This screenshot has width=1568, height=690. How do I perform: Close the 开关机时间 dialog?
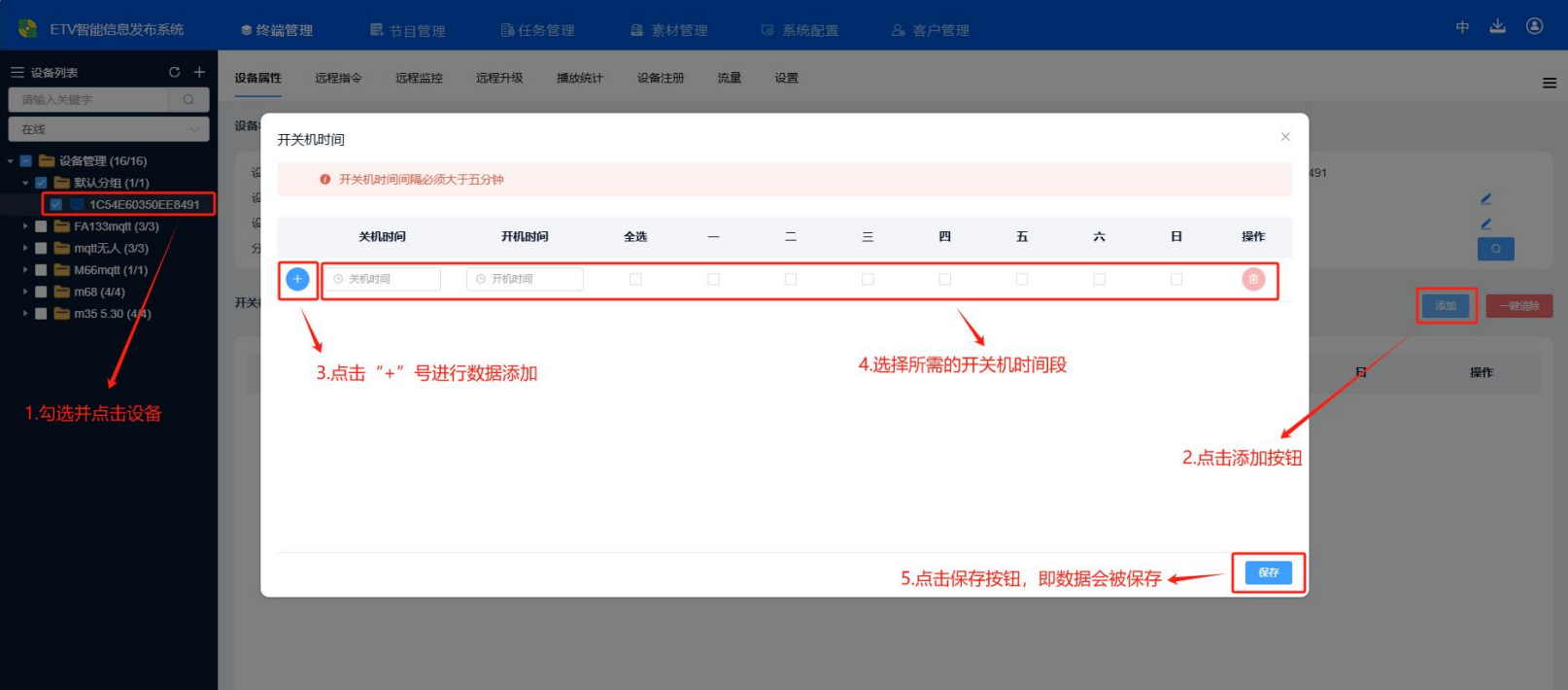1284,137
